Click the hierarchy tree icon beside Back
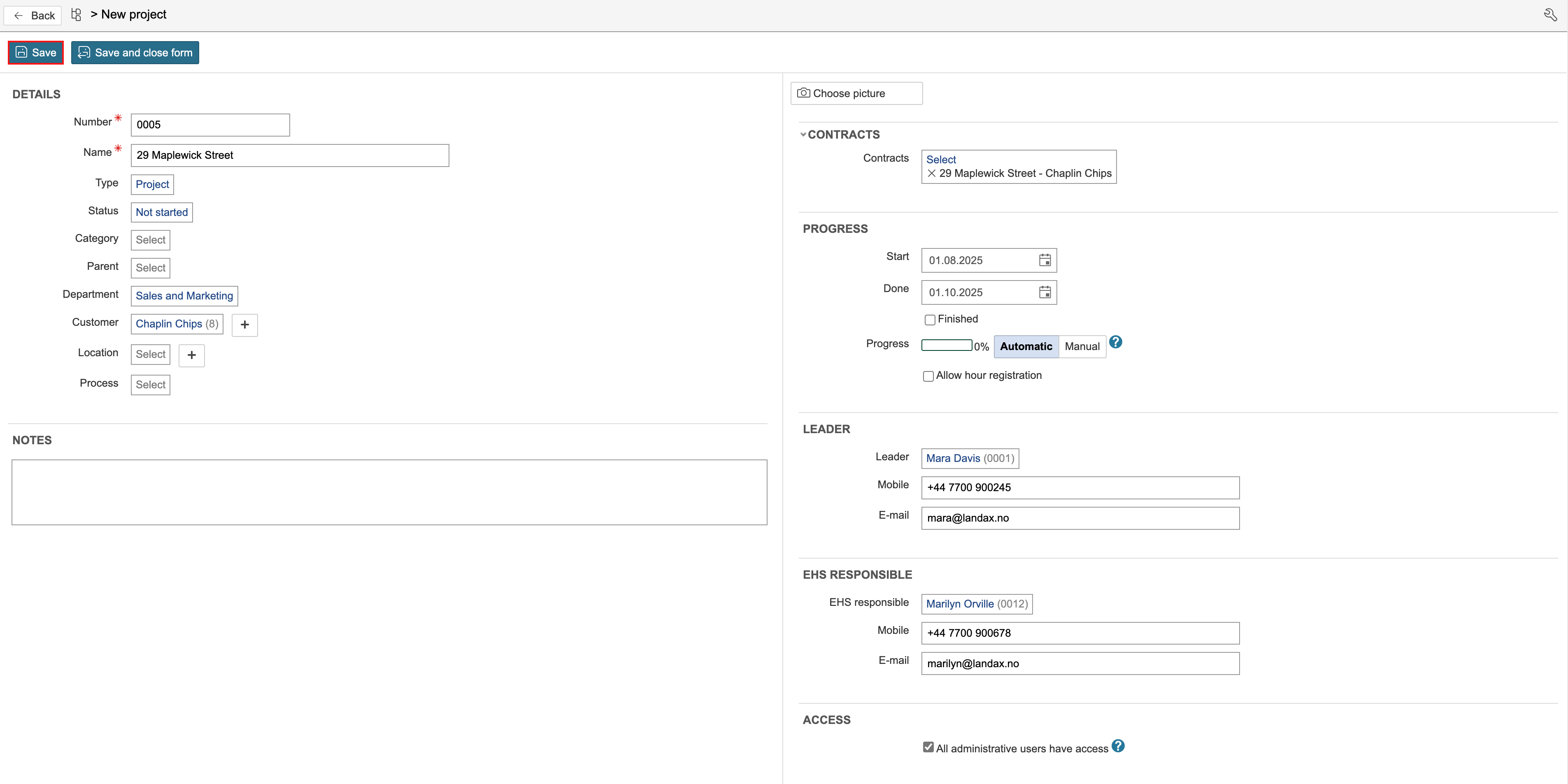The height and width of the screenshot is (784, 1568). point(76,14)
